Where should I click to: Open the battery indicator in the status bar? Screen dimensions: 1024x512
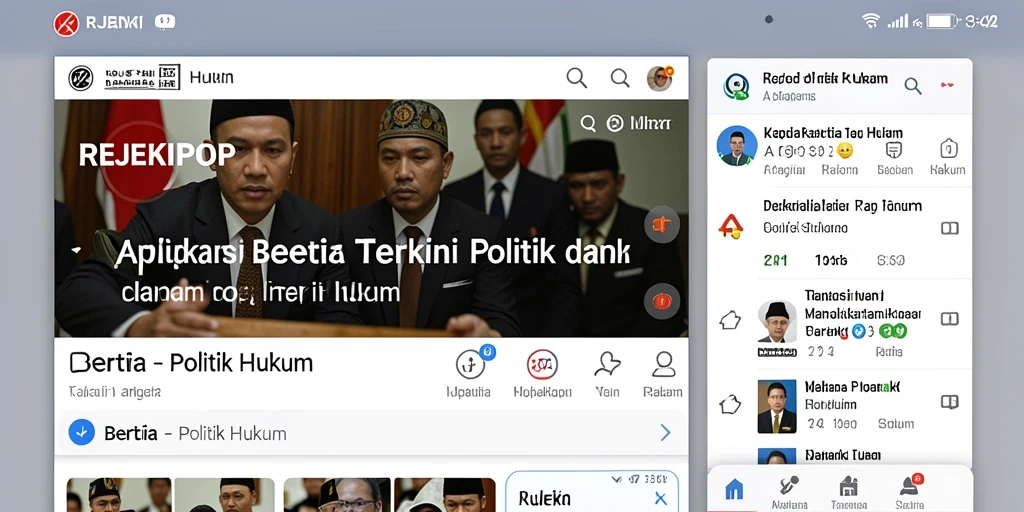942,22
